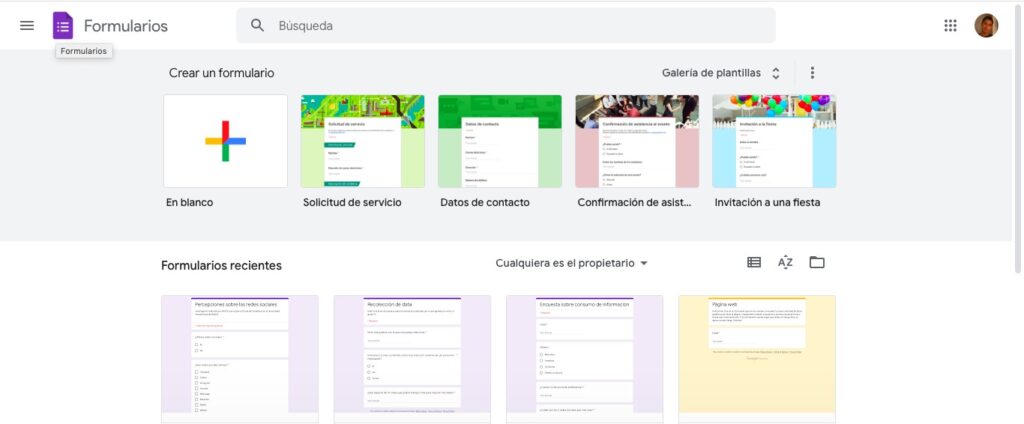Open the Cualquiera es el propietario dropdown

coord(572,263)
